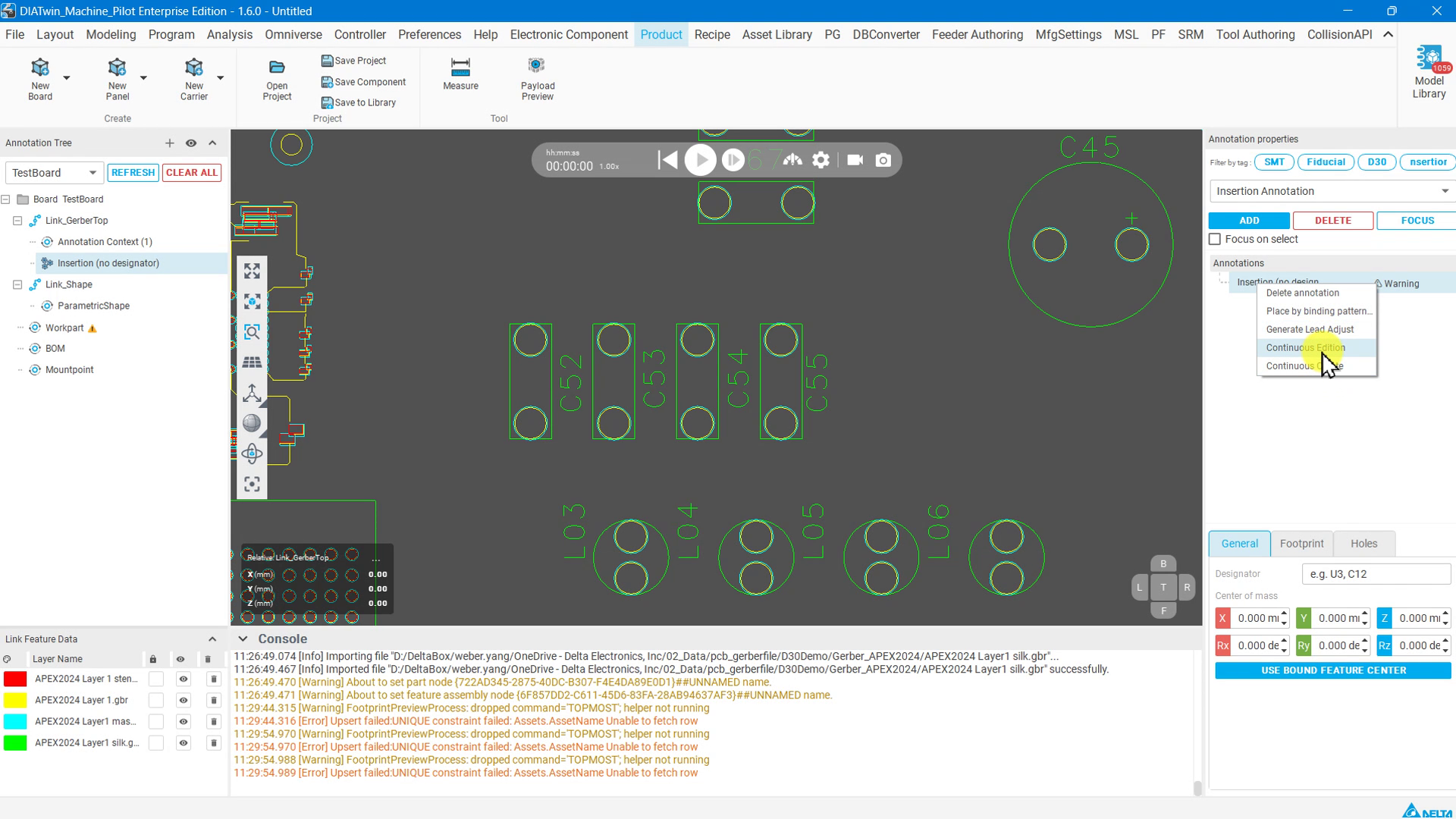Click Save to Library
Viewport: 1456px width, 819px height.
pos(359,102)
